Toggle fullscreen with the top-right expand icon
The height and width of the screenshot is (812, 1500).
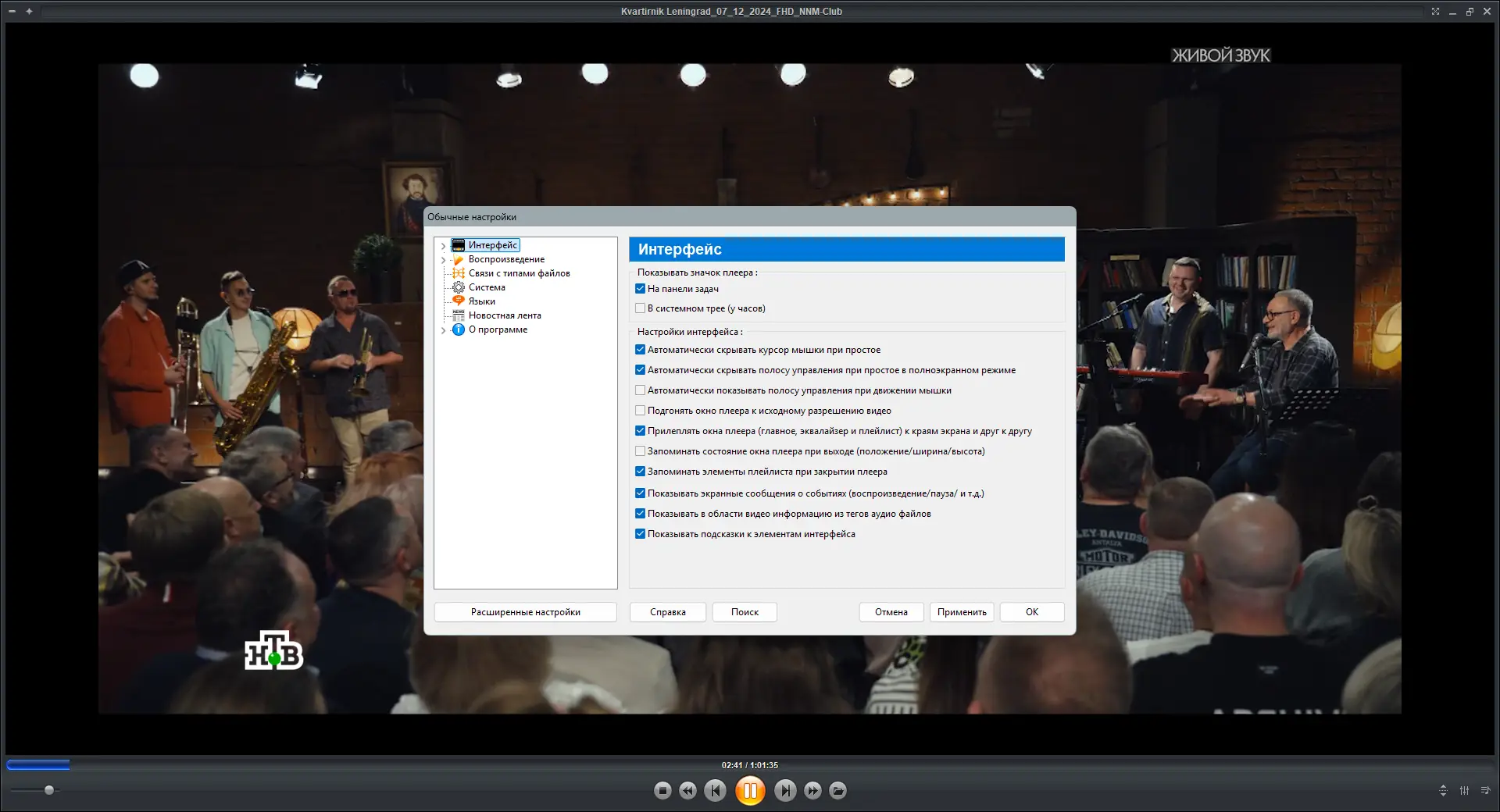(1435, 11)
